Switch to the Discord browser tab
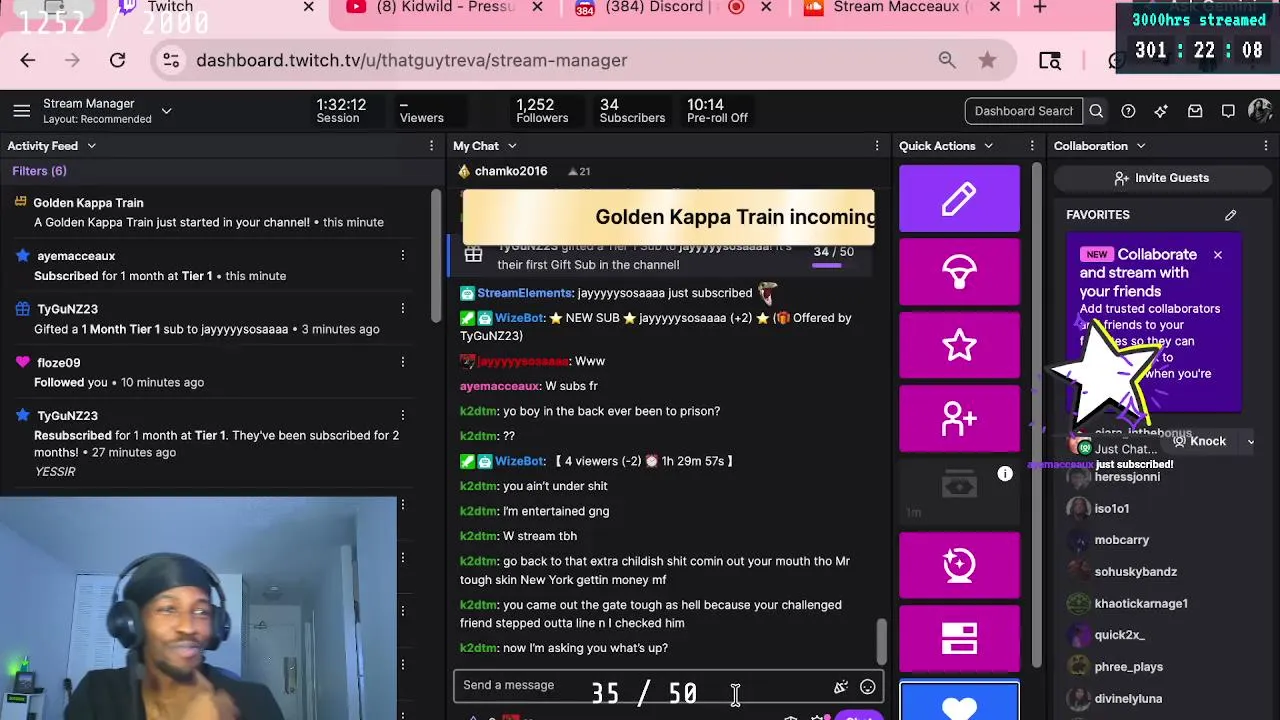1280x720 pixels. point(660,7)
